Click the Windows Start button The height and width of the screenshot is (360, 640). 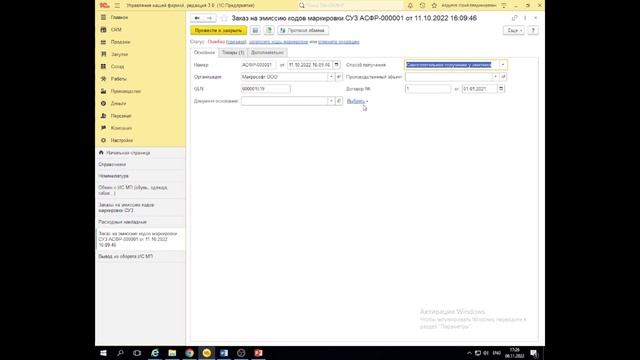coord(103,353)
